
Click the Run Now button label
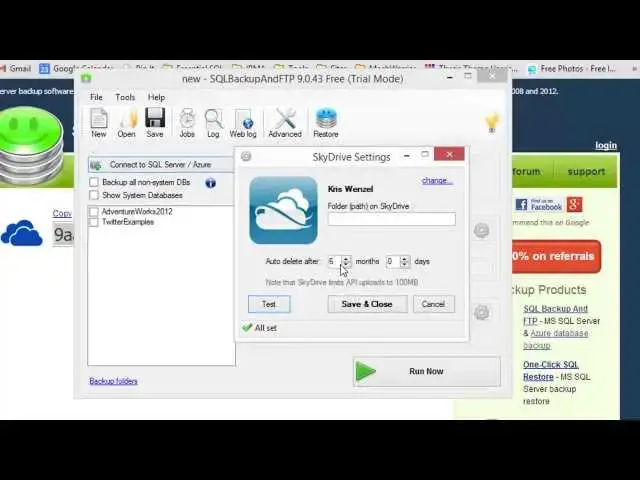[426, 371]
